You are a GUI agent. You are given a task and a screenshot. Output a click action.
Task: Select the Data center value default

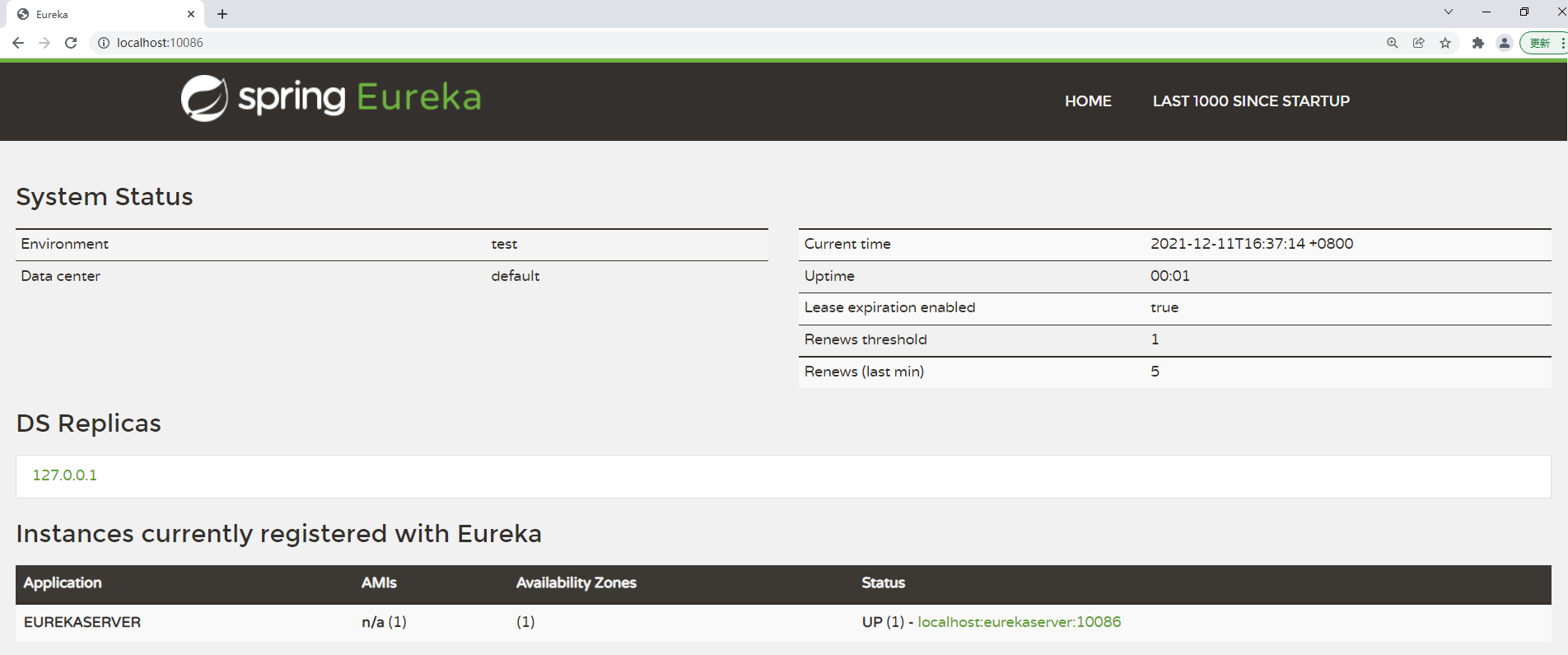[x=516, y=276]
